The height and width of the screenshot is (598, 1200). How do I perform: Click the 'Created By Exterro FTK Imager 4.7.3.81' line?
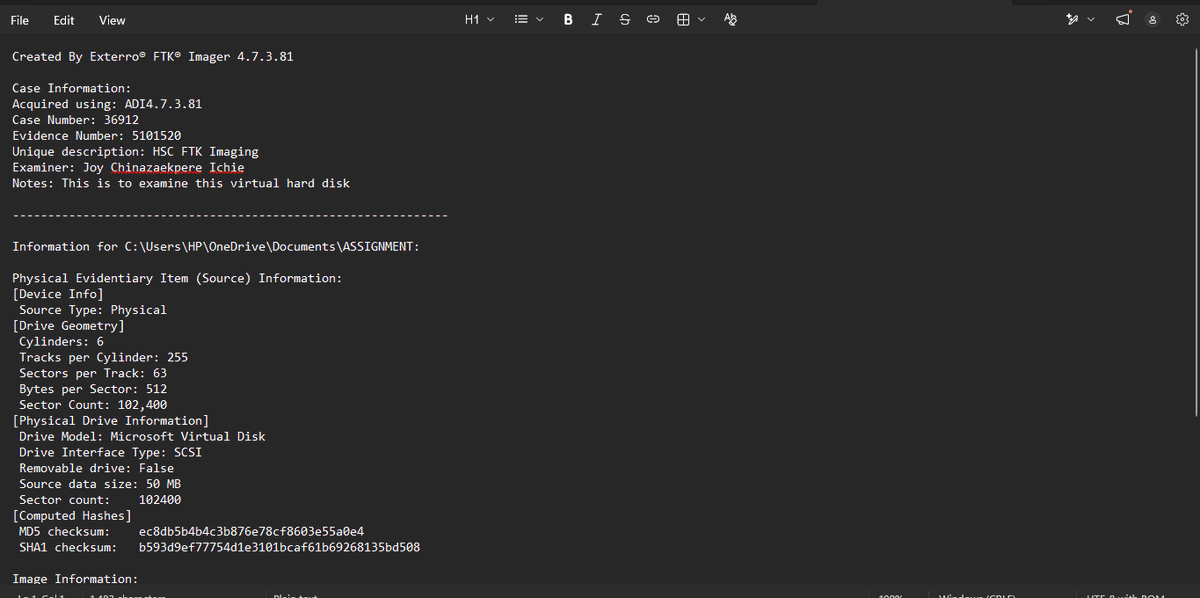click(x=152, y=57)
